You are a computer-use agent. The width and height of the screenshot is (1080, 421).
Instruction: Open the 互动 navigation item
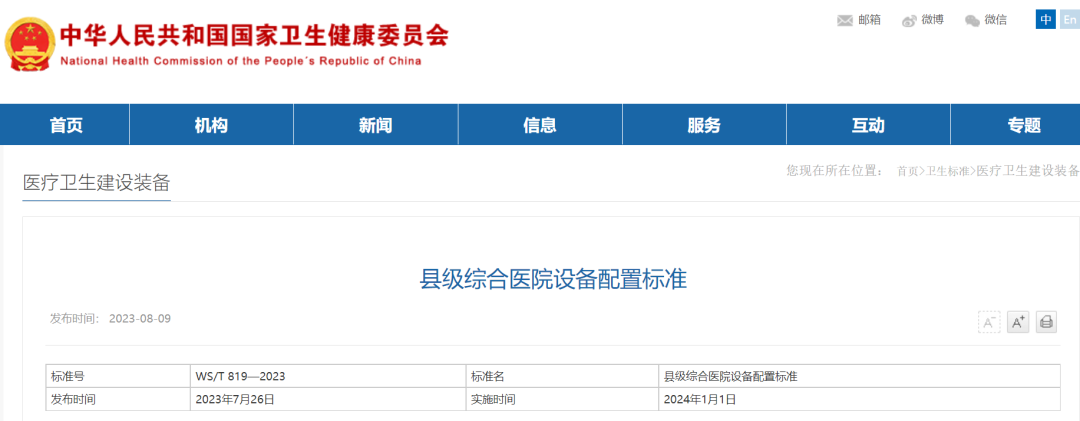[868, 125]
